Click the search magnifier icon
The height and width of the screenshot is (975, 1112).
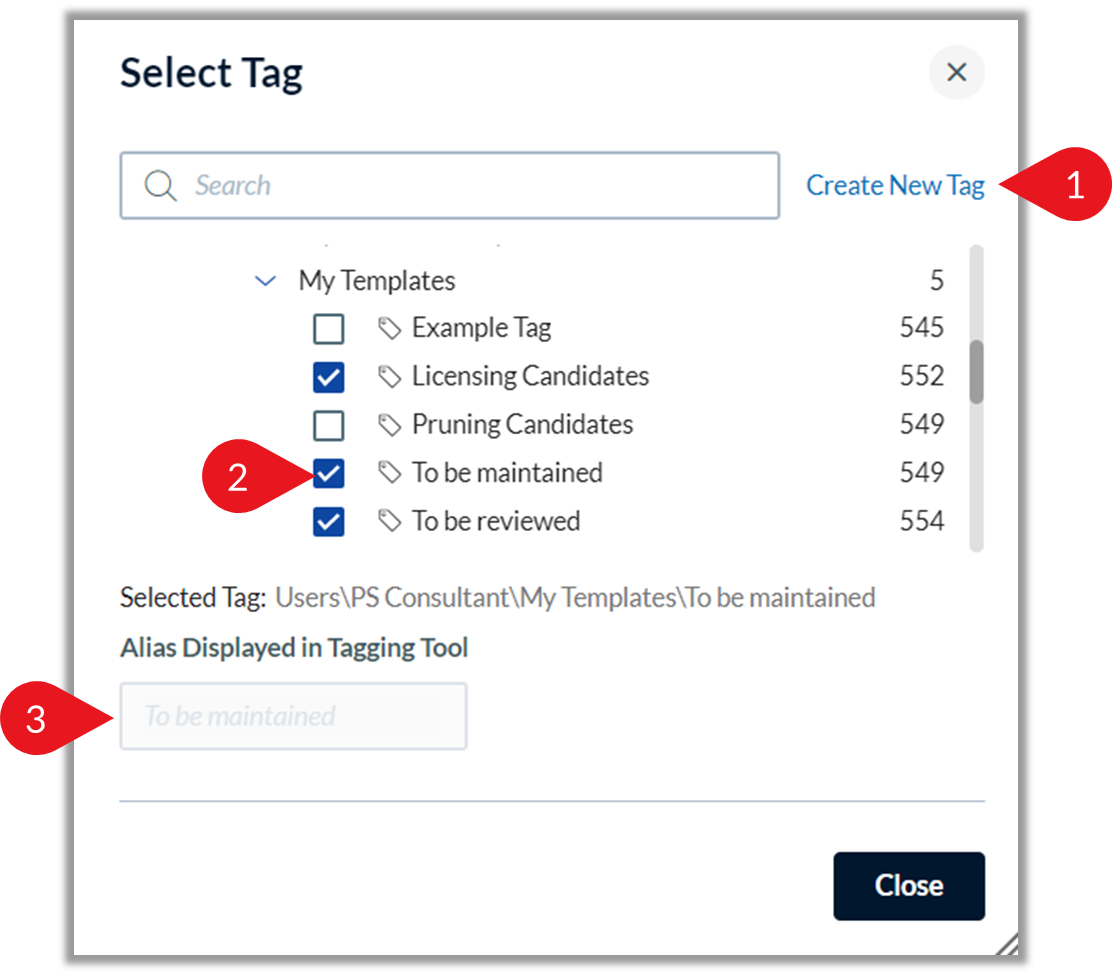point(160,186)
